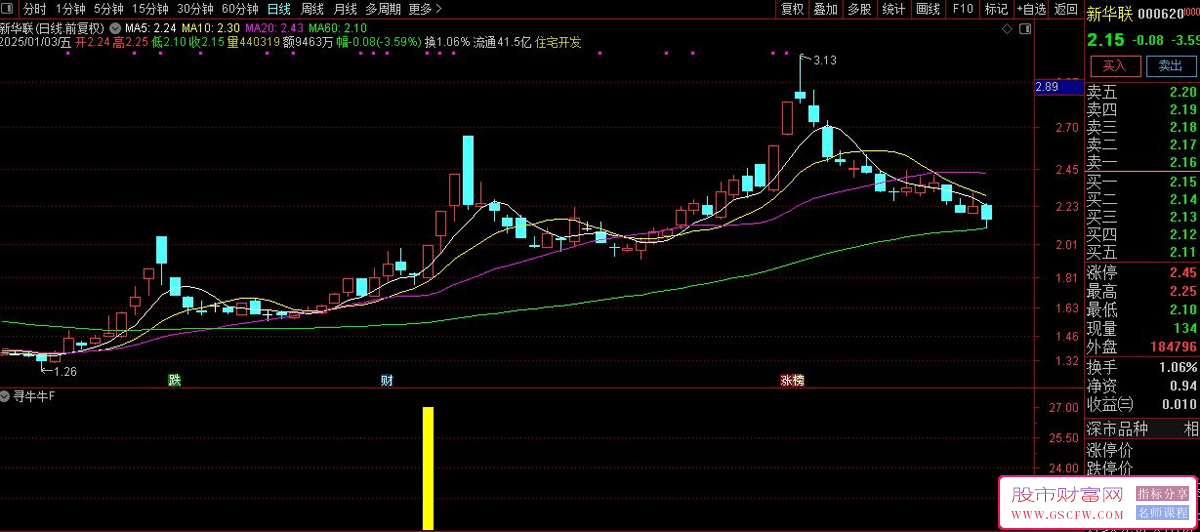Click the 返回 back button
This screenshot has width=1200, height=532.
[1066, 9]
